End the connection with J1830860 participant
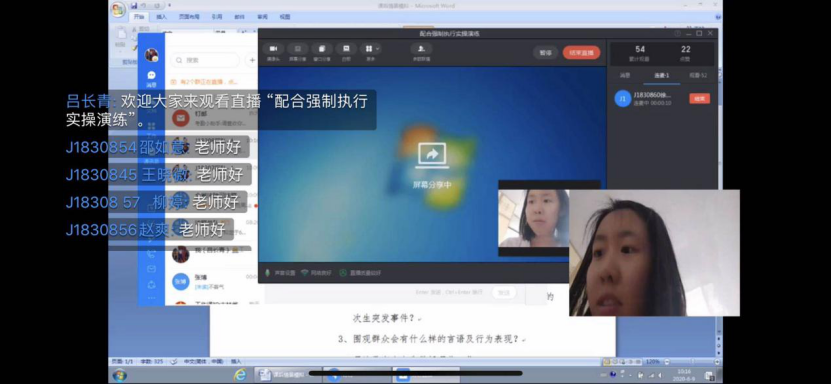The height and width of the screenshot is (384, 831). [699, 99]
